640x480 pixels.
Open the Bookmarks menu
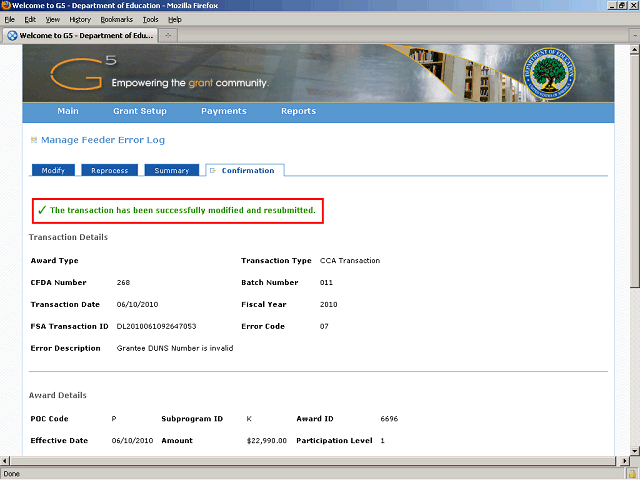tap(116, 20)
